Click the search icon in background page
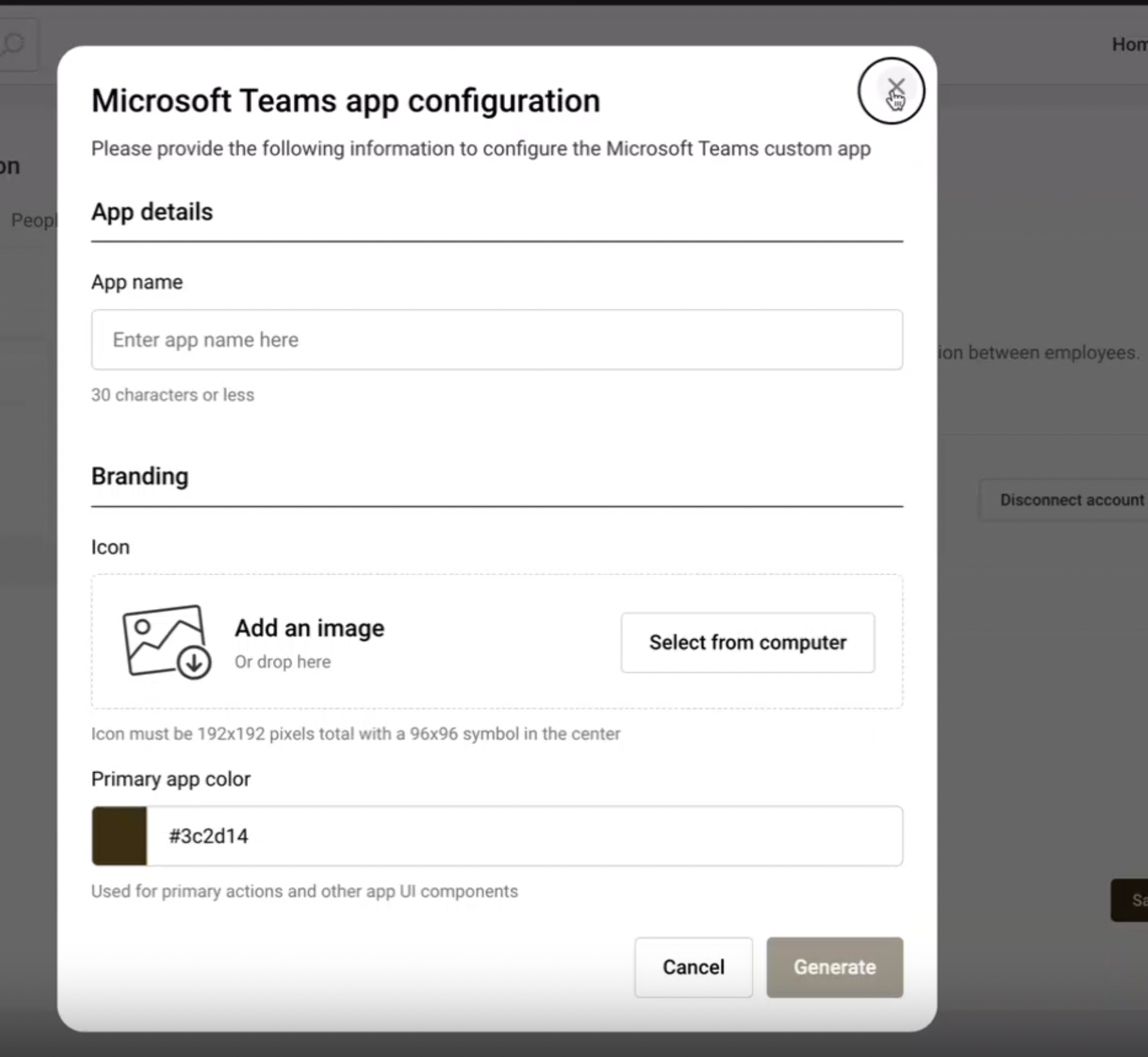This screenshot has width=1148, height=1057. click(x=13, y=44)
